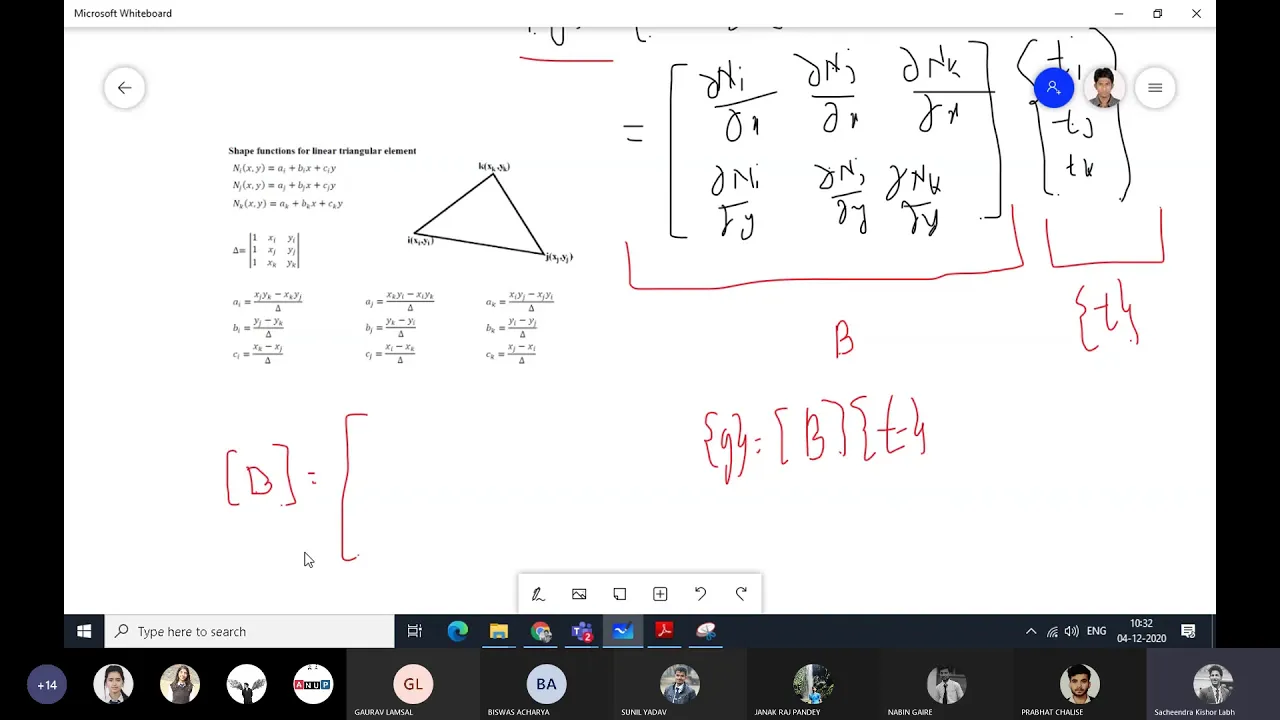The height and width of the screenshot is (720, 1280).
Task: Open Google Chrome from the taskbar
Action: (541, 631)
